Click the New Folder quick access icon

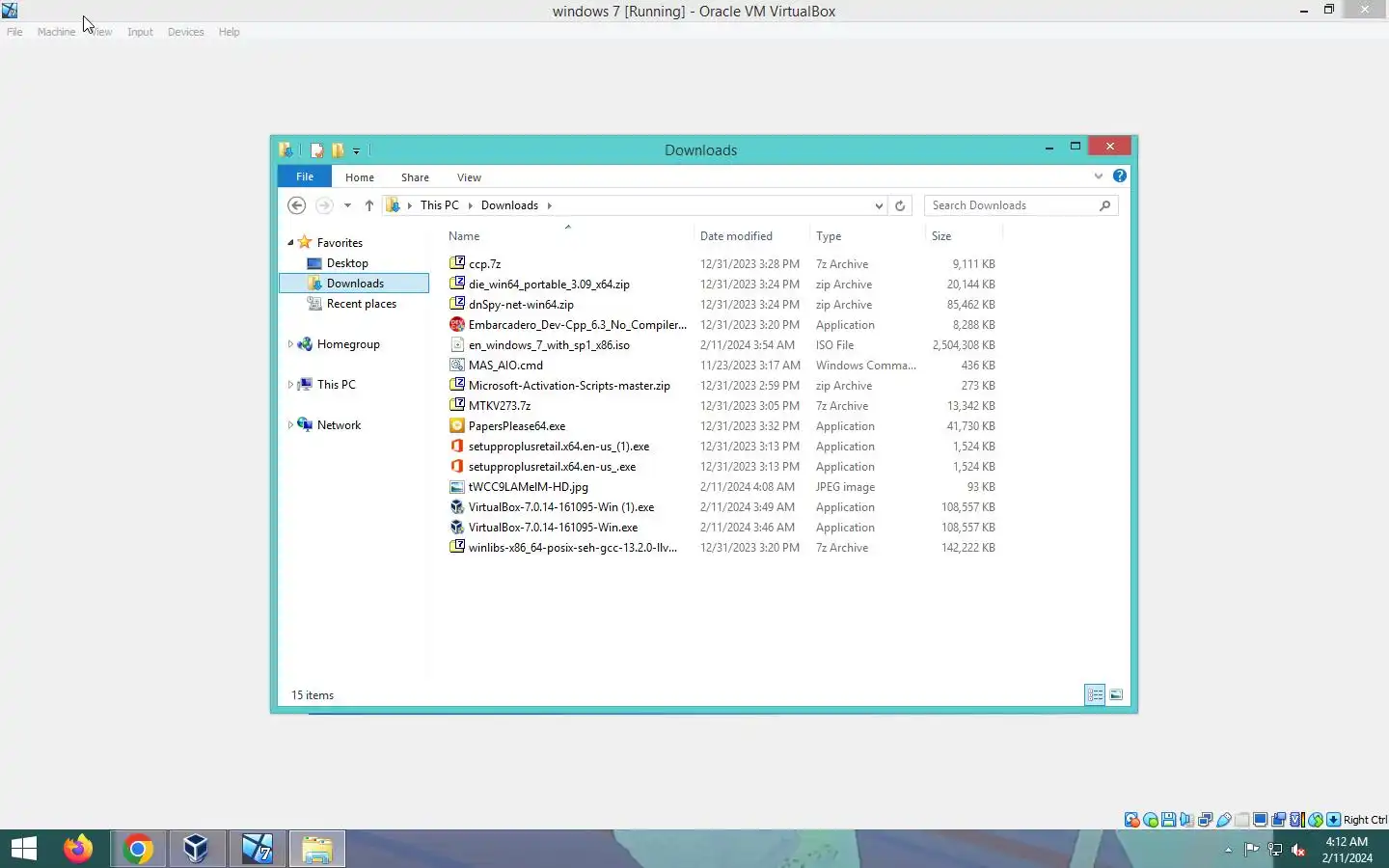(x=338, y=150)
